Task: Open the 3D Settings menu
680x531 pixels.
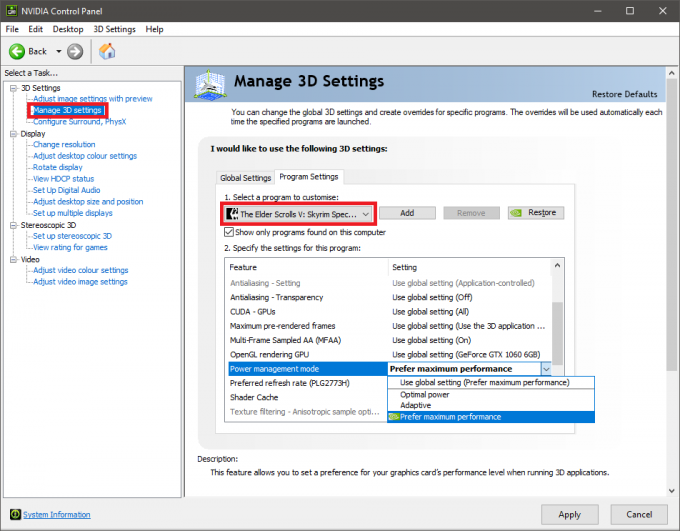Action: pos(114,29)
